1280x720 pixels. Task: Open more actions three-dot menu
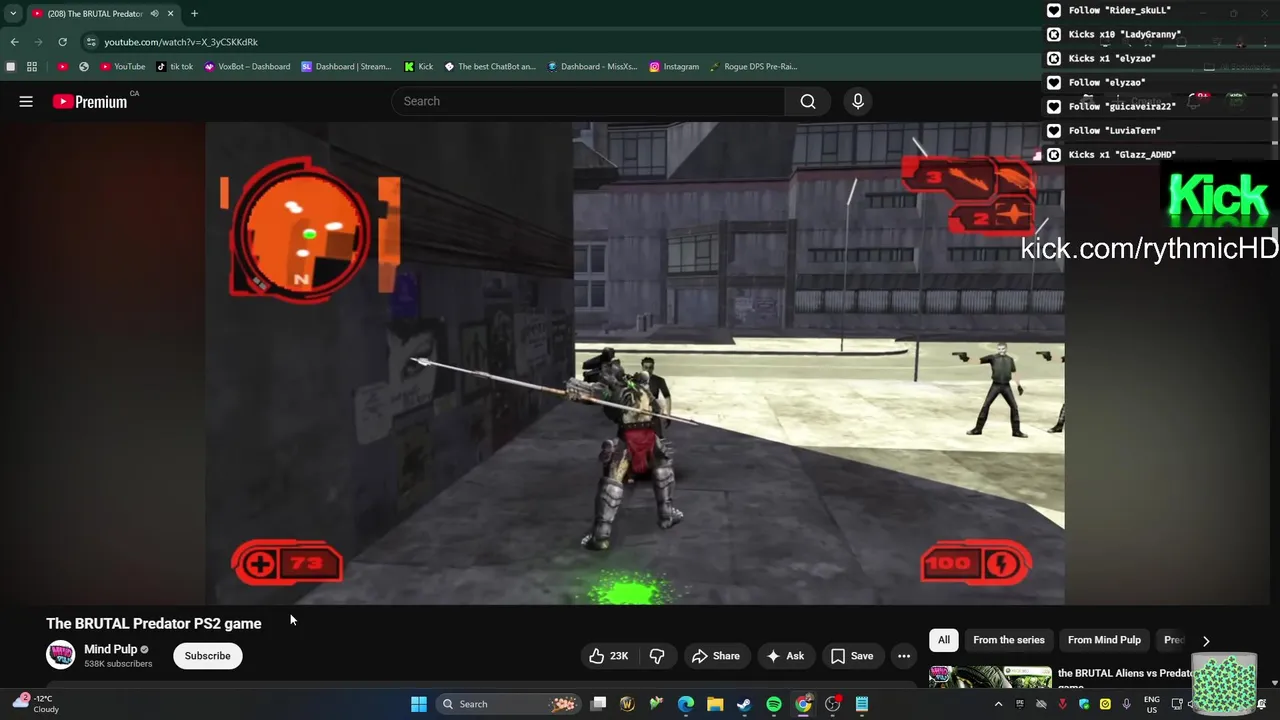click(904, 656)
